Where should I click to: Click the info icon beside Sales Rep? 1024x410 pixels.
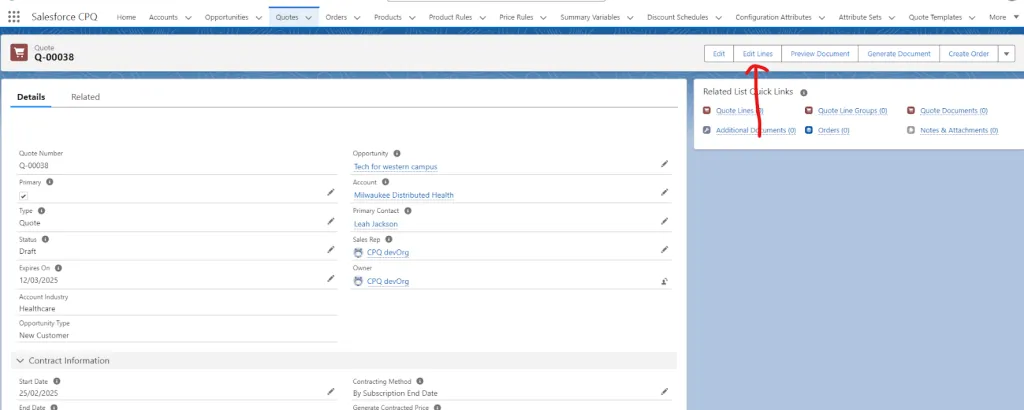coord(389,240)
